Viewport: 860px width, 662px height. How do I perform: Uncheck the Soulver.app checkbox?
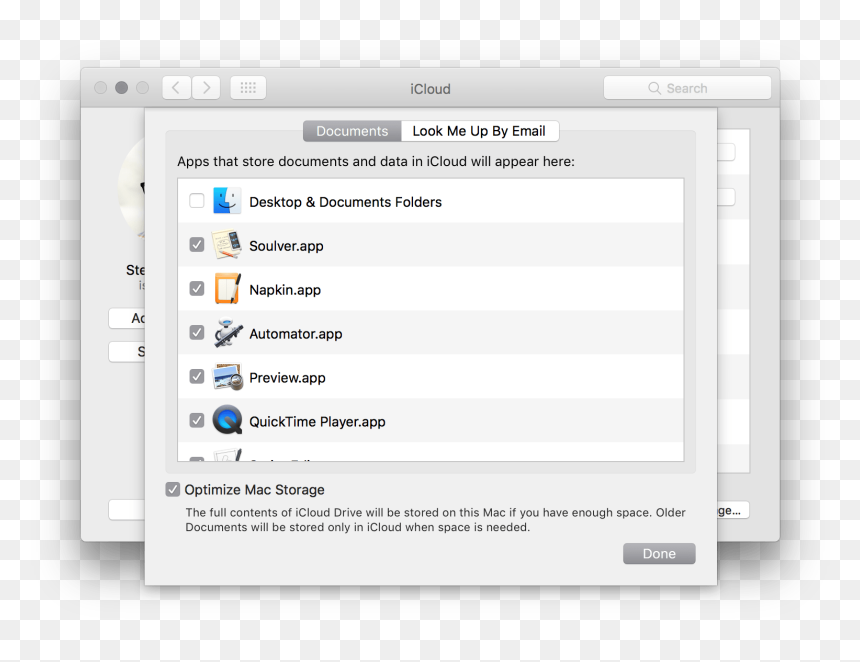[x=196, y=245]
